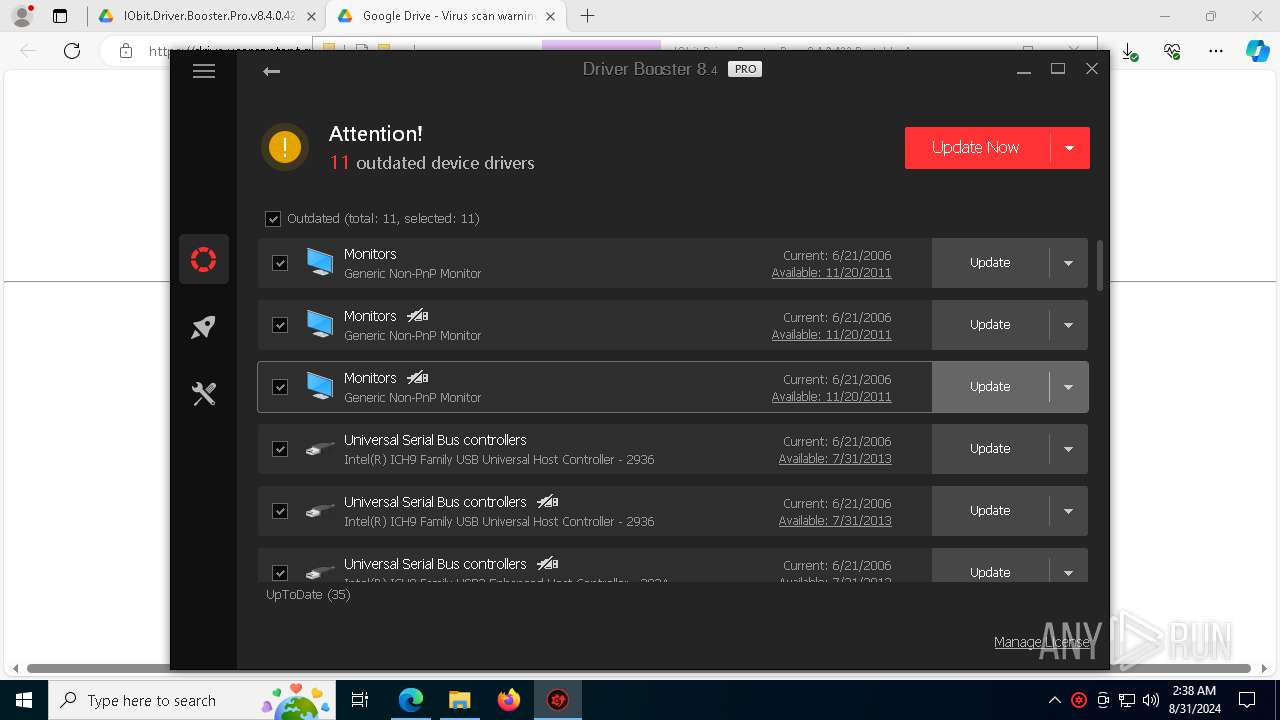The image size is (1280, 720).
Task: Open Firefox from the taskbar
Action: pyautogui.click(x=509, y=700)
